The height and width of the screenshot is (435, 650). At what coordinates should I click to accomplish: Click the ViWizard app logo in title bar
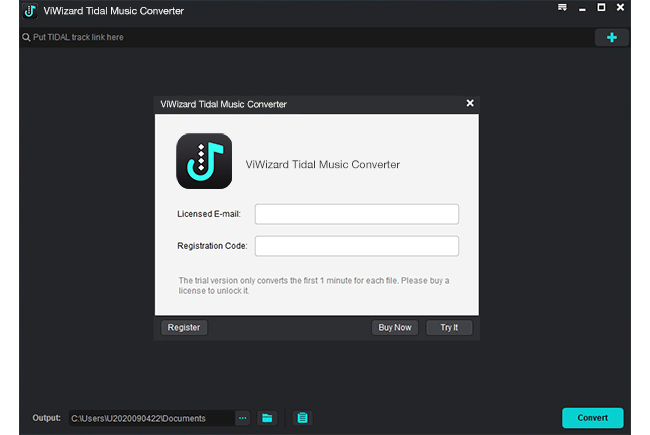point(30,11)
